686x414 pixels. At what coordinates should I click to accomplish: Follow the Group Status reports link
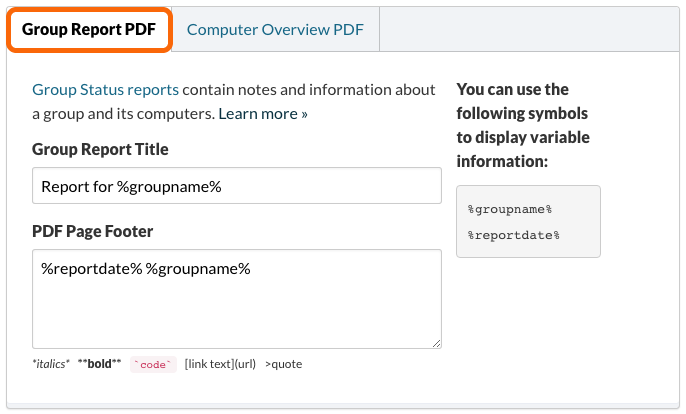coord(105,90)
